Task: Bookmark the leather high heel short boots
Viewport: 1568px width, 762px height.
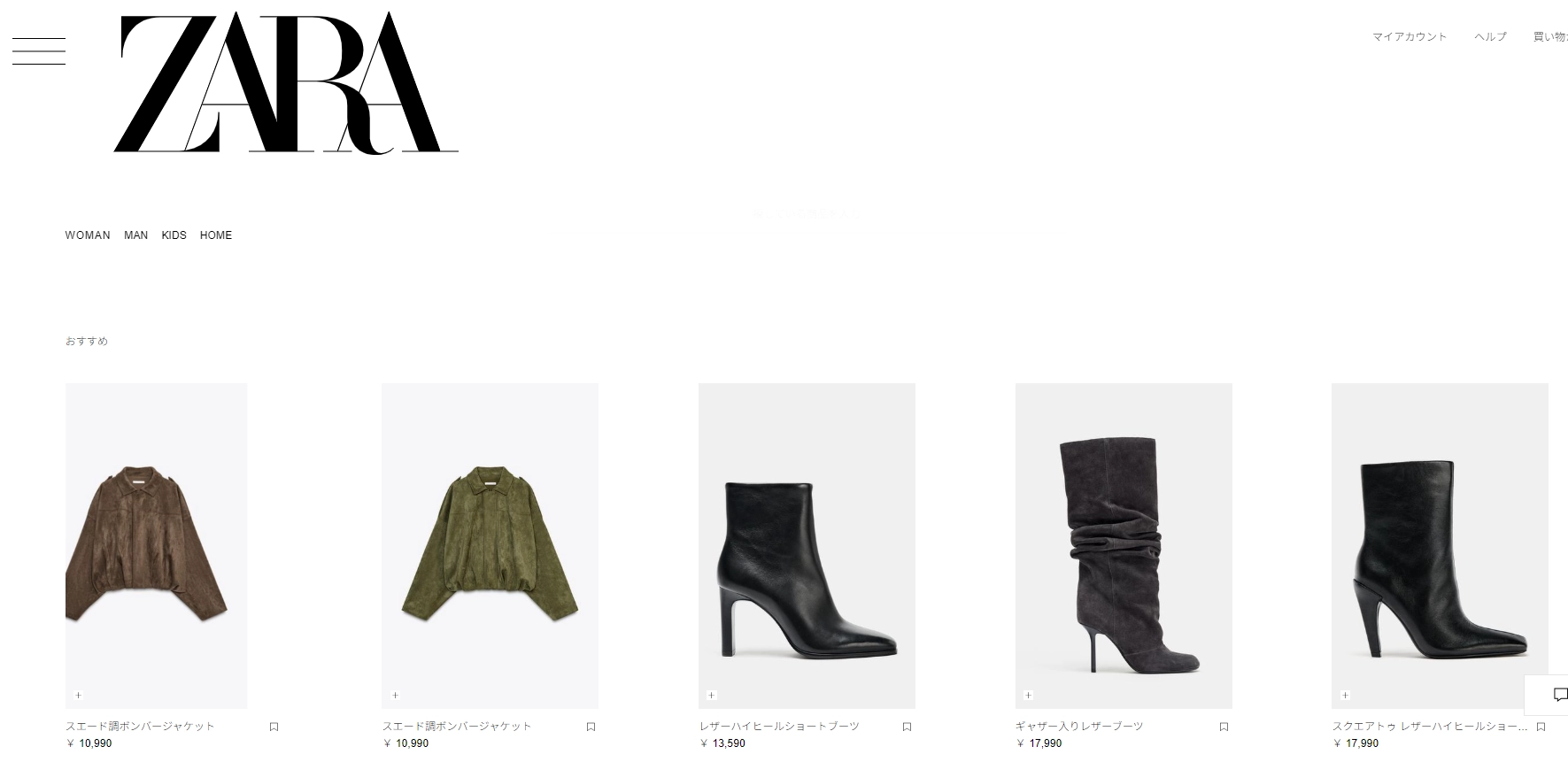Action: [907, 727]
